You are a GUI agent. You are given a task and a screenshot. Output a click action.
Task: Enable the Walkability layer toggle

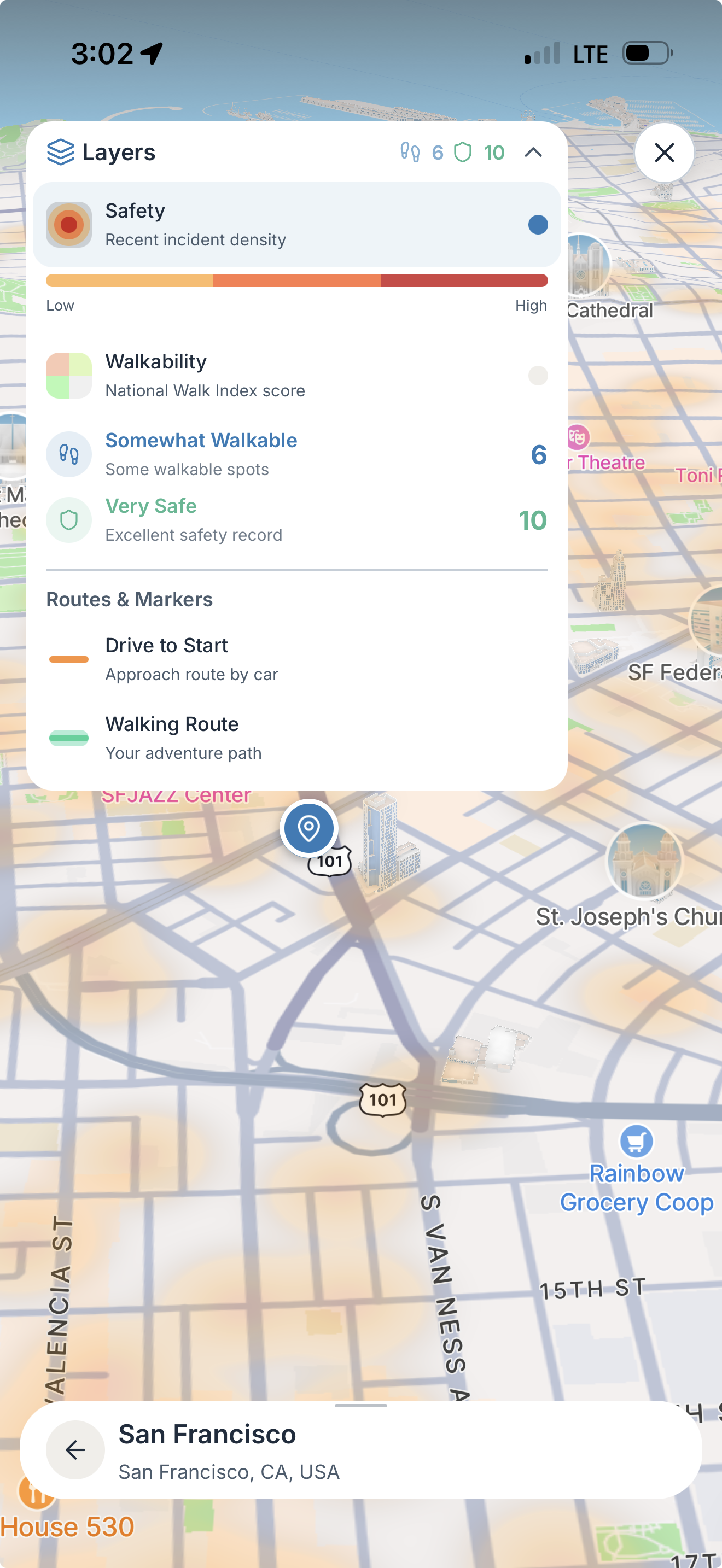click(x=538, y=376)
